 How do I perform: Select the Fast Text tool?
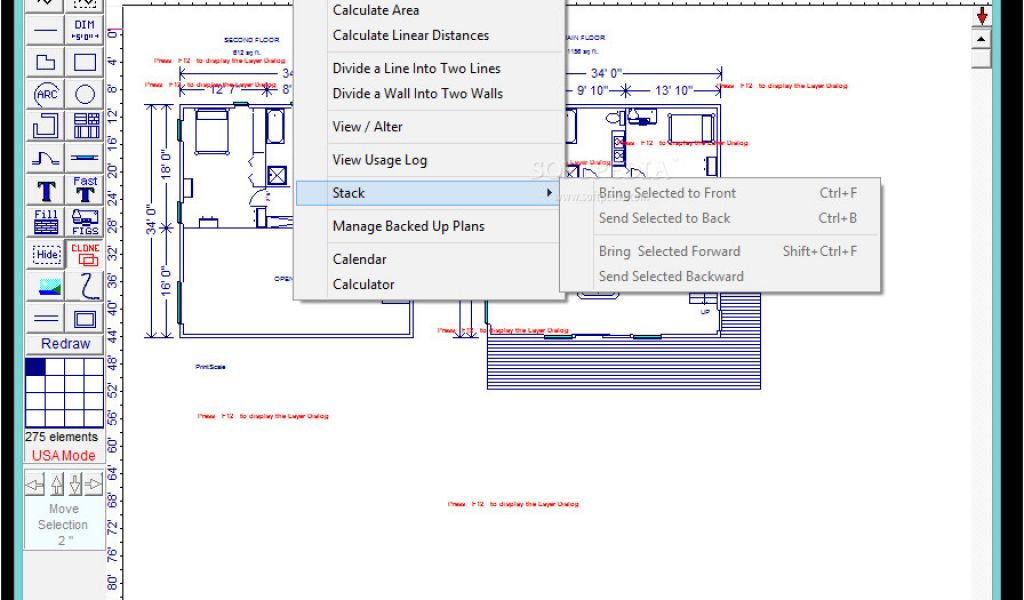85,190
